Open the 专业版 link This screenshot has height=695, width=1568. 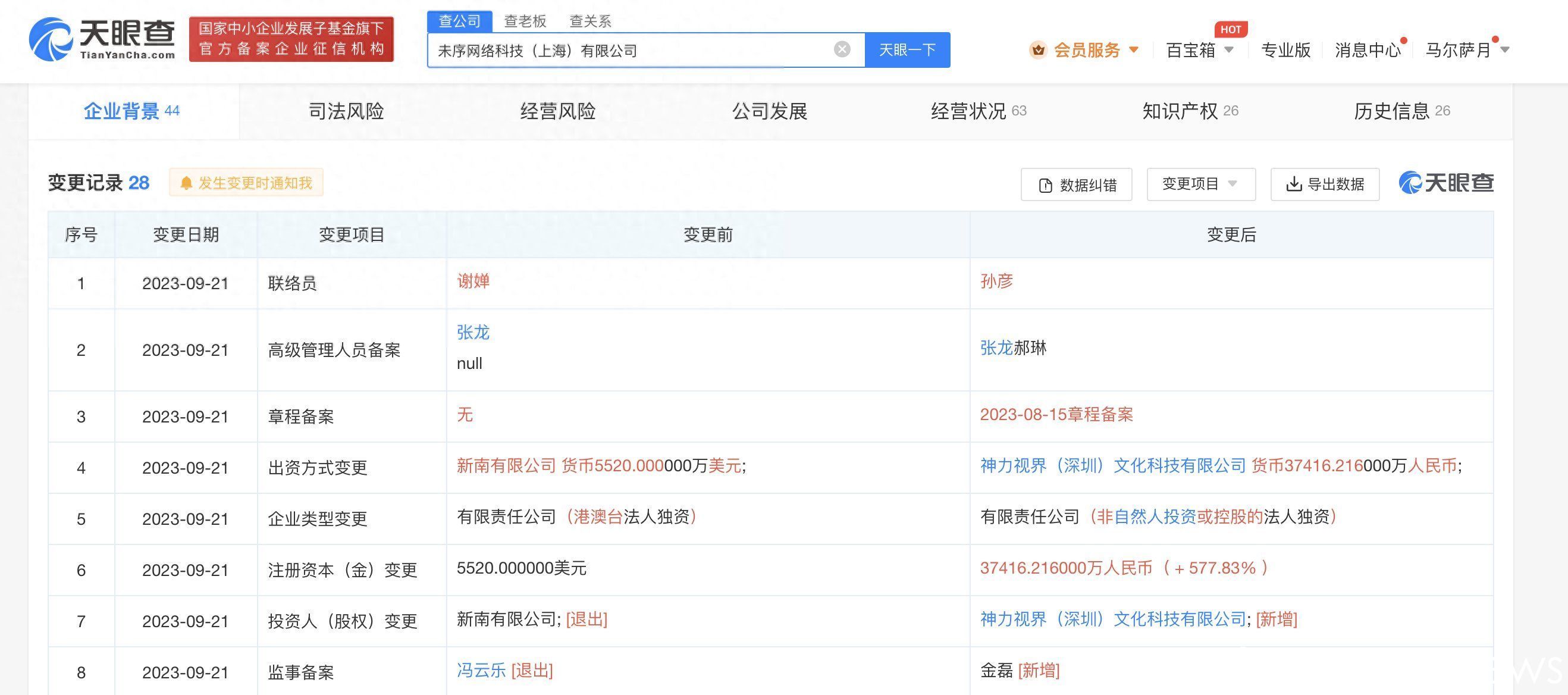coord(1285,50)
